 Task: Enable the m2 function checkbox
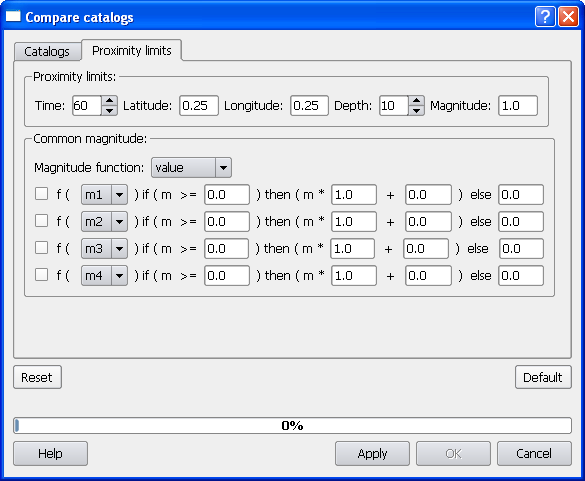(x=41, y=221)
